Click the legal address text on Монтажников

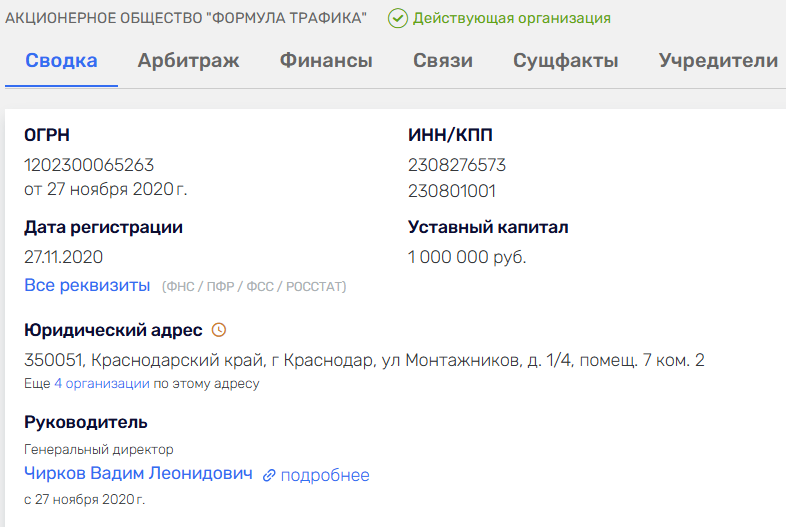click(x=364, y=360)
